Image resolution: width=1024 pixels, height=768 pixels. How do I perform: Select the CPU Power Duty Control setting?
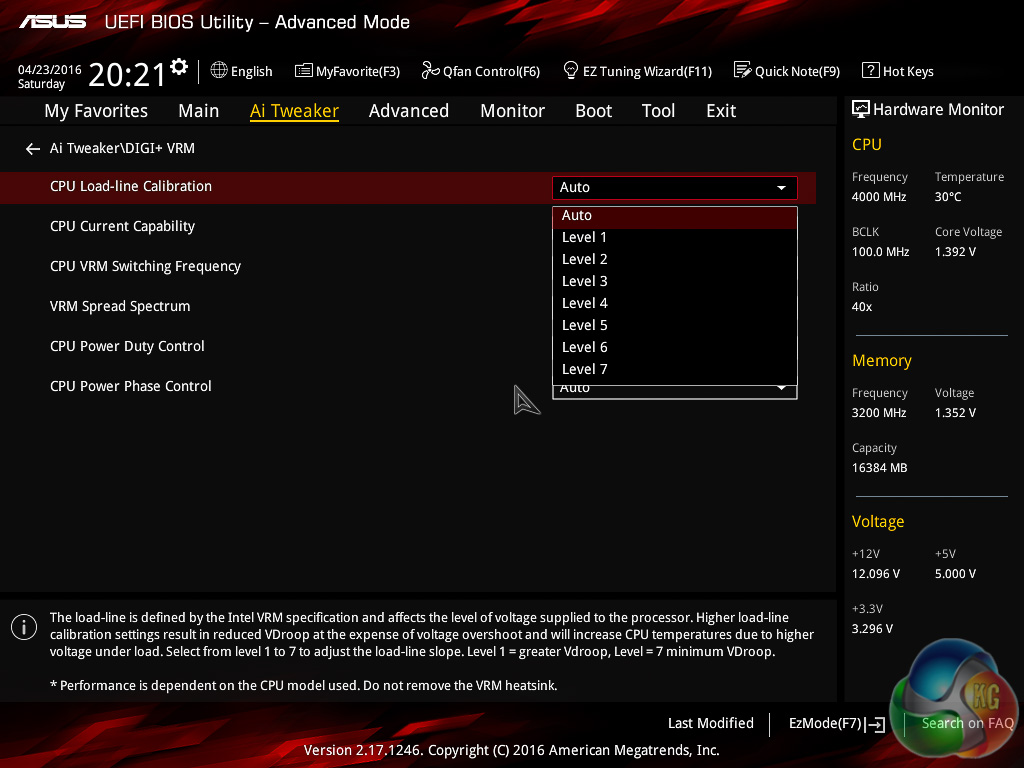click(127, 346)
